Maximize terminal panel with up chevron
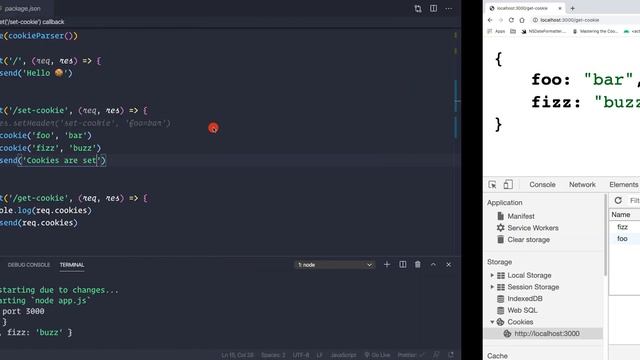This screenshot has width=640, height=360. [433, 264]
